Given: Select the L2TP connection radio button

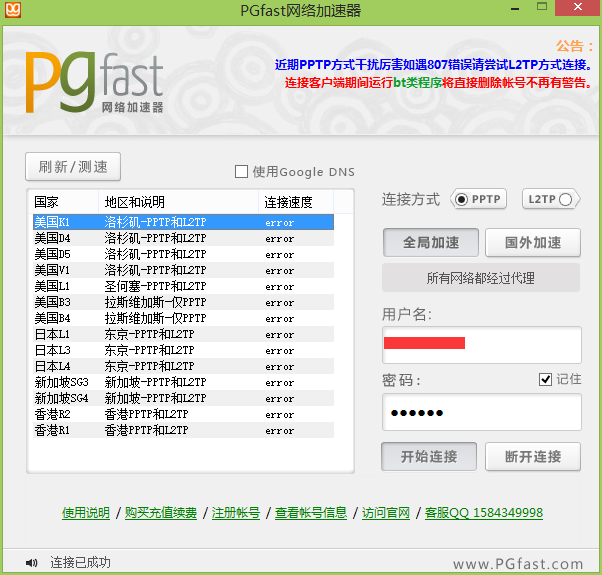Looking at the screenshot, I should (x=565, y=199).
